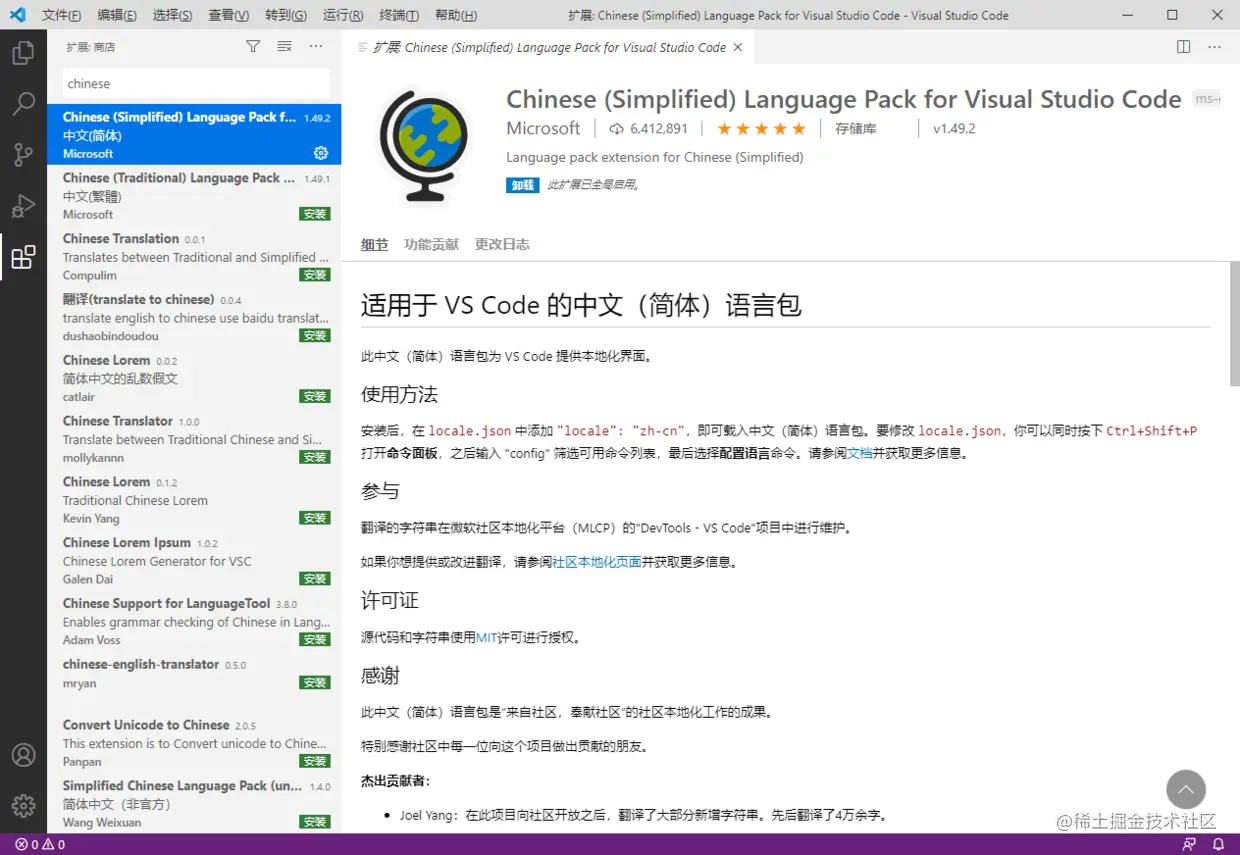Click the five-star rating
The height and width of the screenshot is (855, 1240).
pos(761,129)
